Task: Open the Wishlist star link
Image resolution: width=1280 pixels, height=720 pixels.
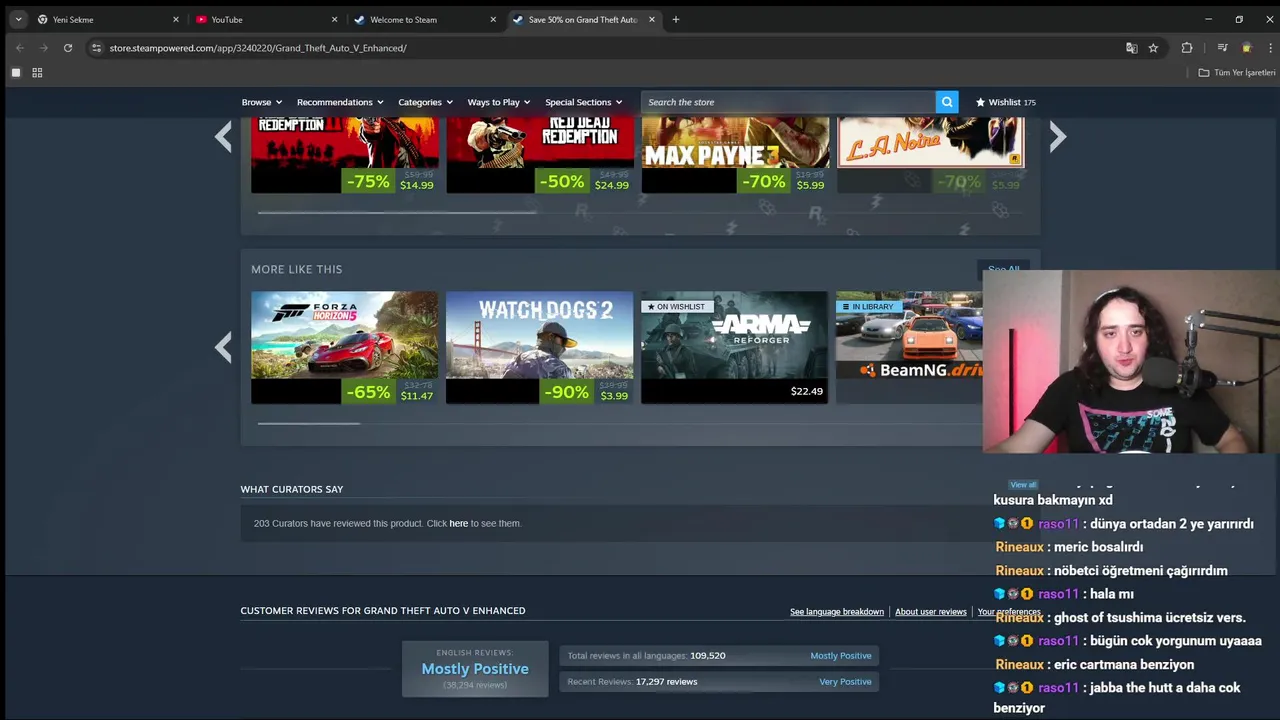Action: pos(1006,102)
